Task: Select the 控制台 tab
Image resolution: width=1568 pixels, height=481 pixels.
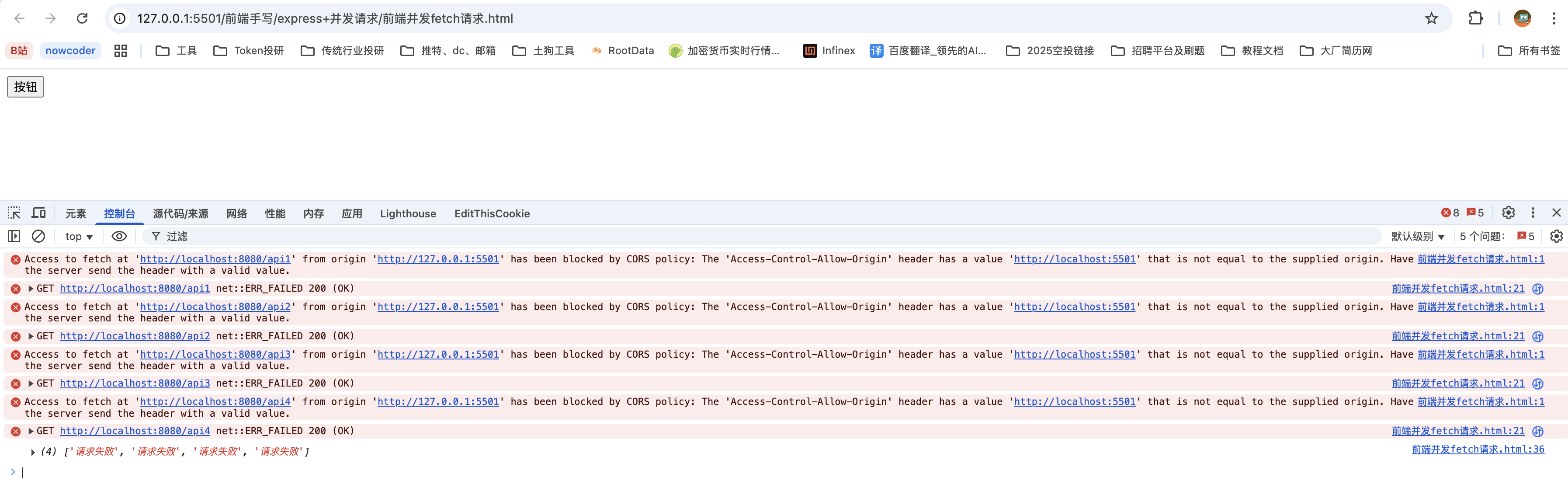Action: point(119,213)
